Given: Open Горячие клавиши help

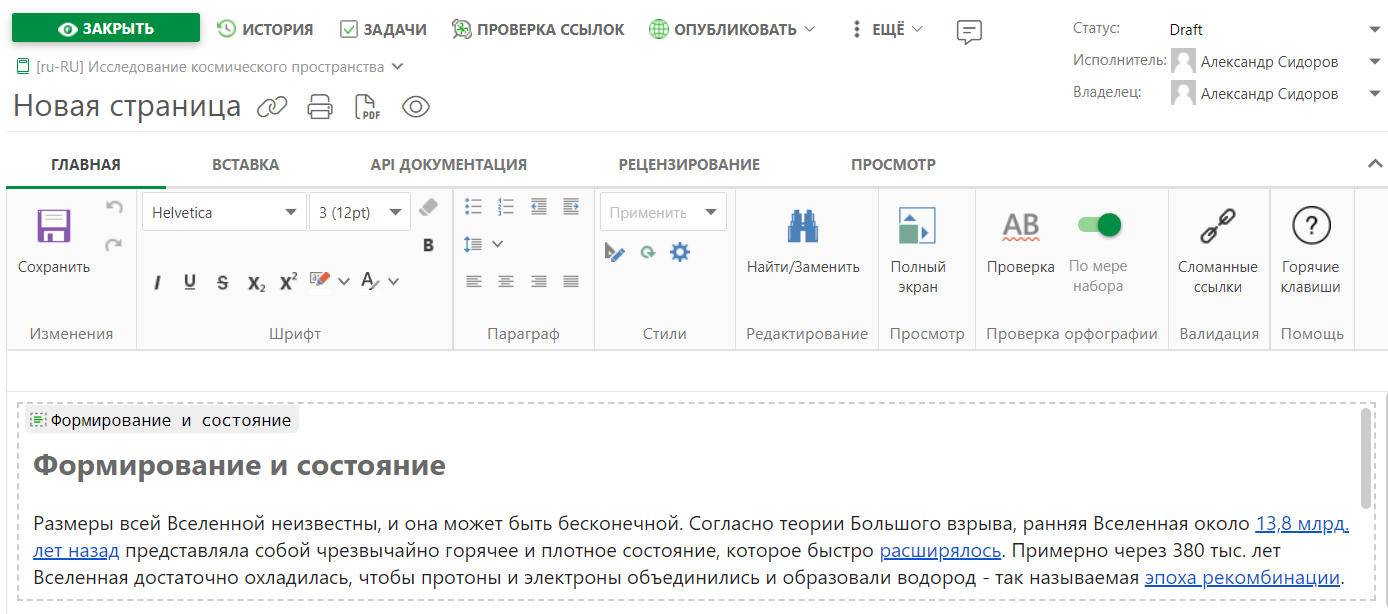Looking at the screenshot, I should tap(1312, 225).
